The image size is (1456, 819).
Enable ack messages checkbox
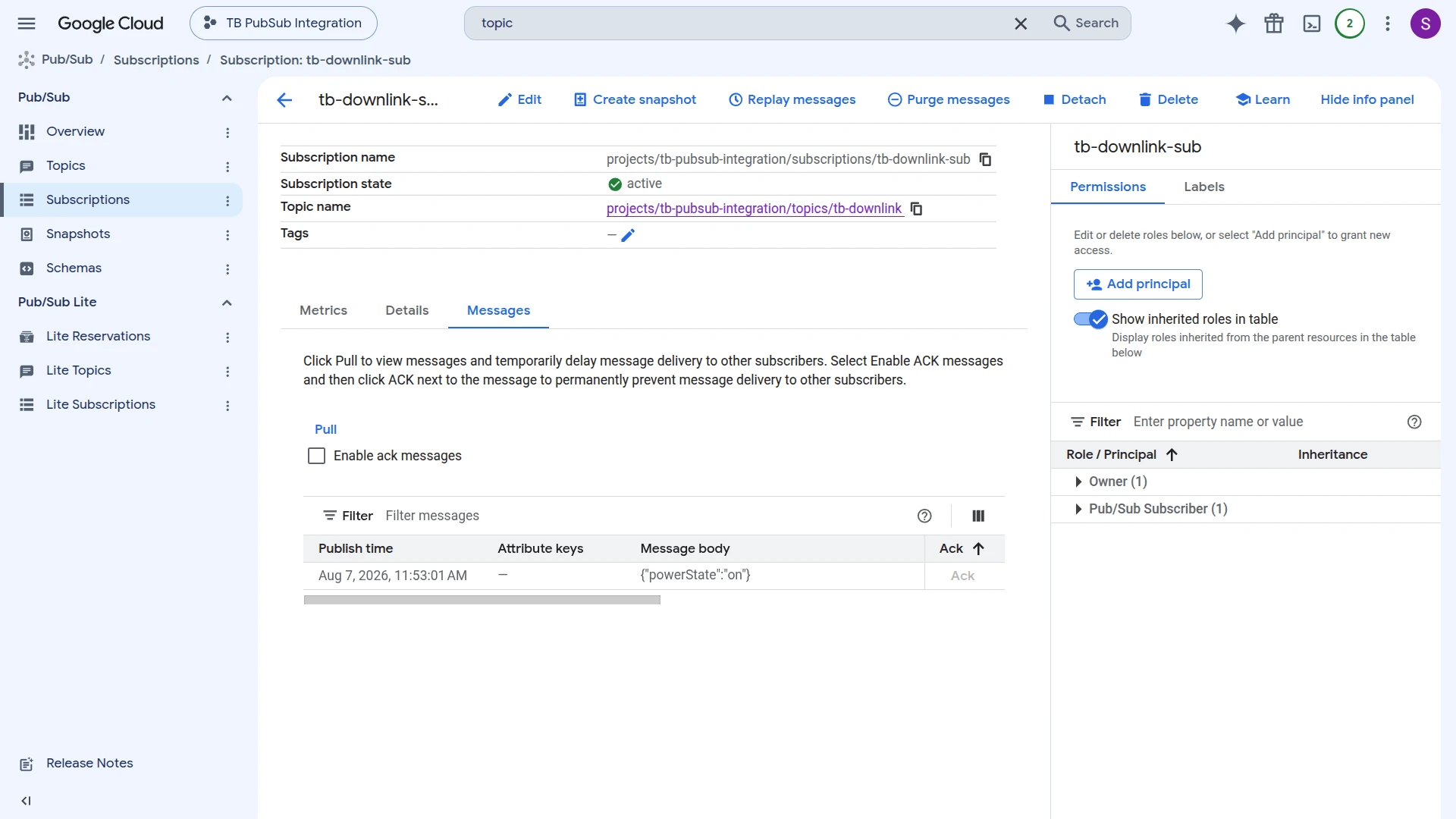pyautogui.click(x=316, y=456)
